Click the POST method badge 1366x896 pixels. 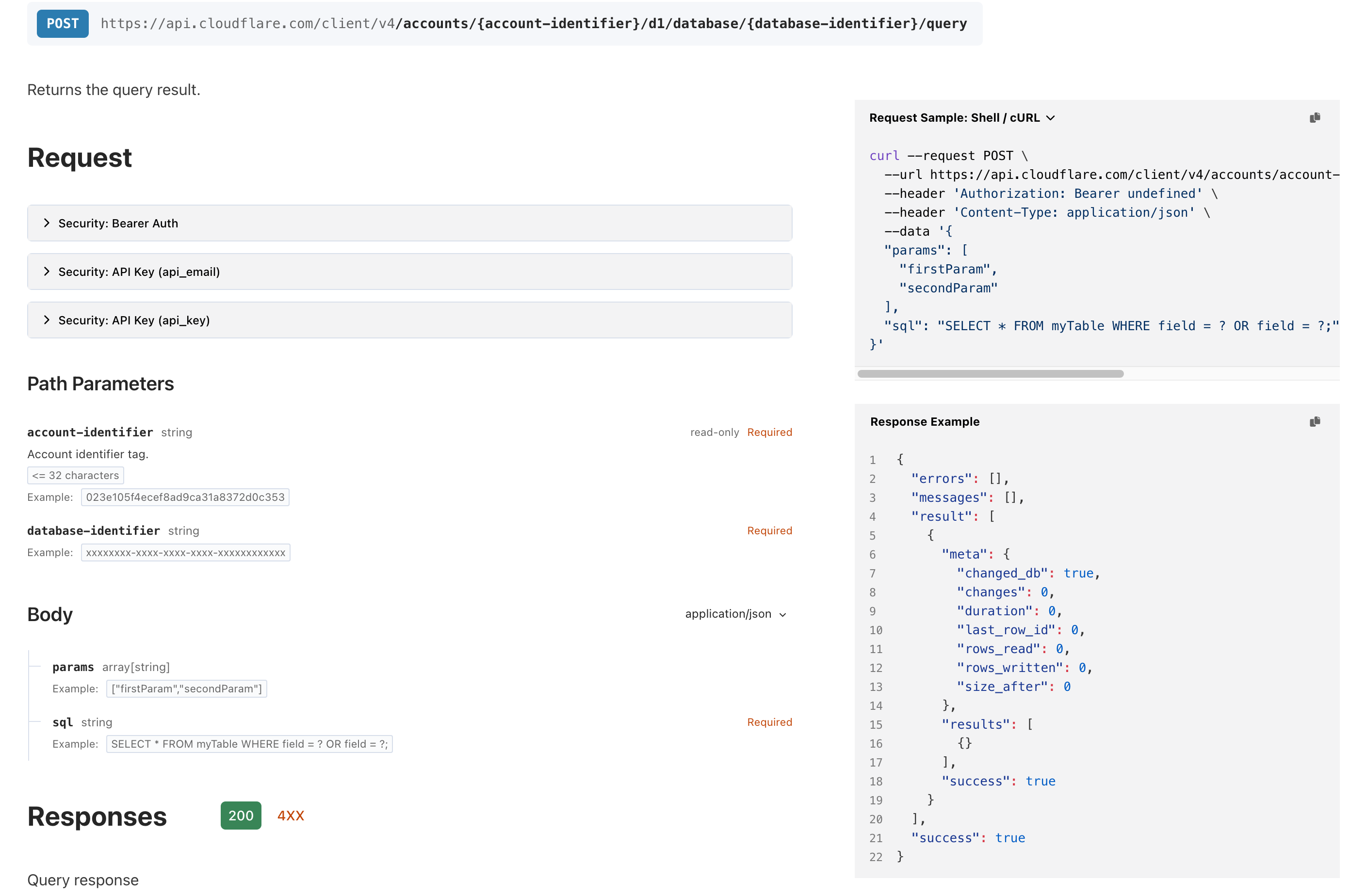pos(63,24)
